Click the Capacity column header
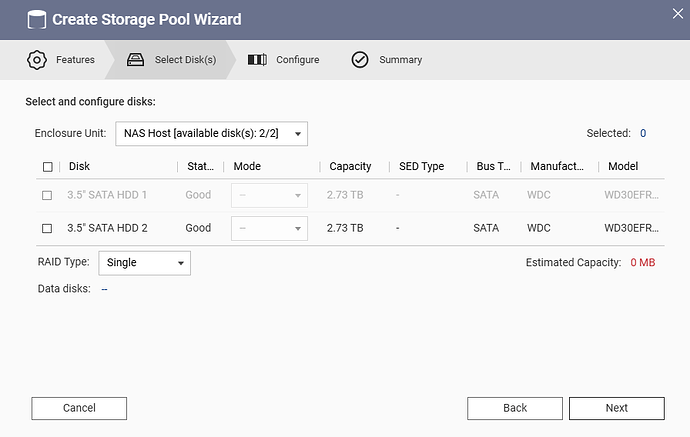Viewport: 690px width, 437px height. tap(350, 166)
